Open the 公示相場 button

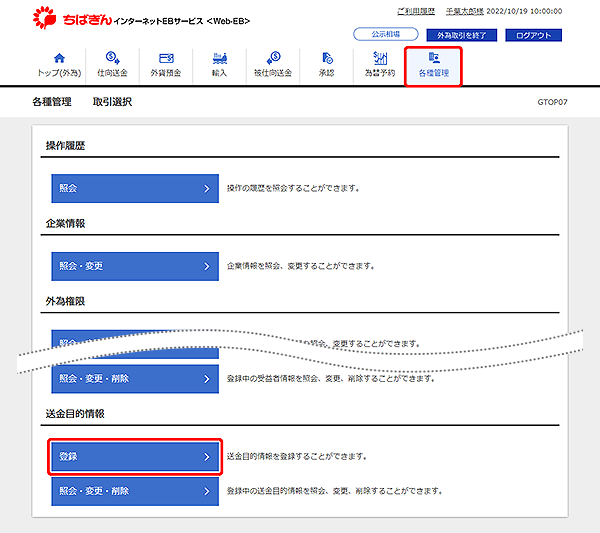(x=386, y=34)
